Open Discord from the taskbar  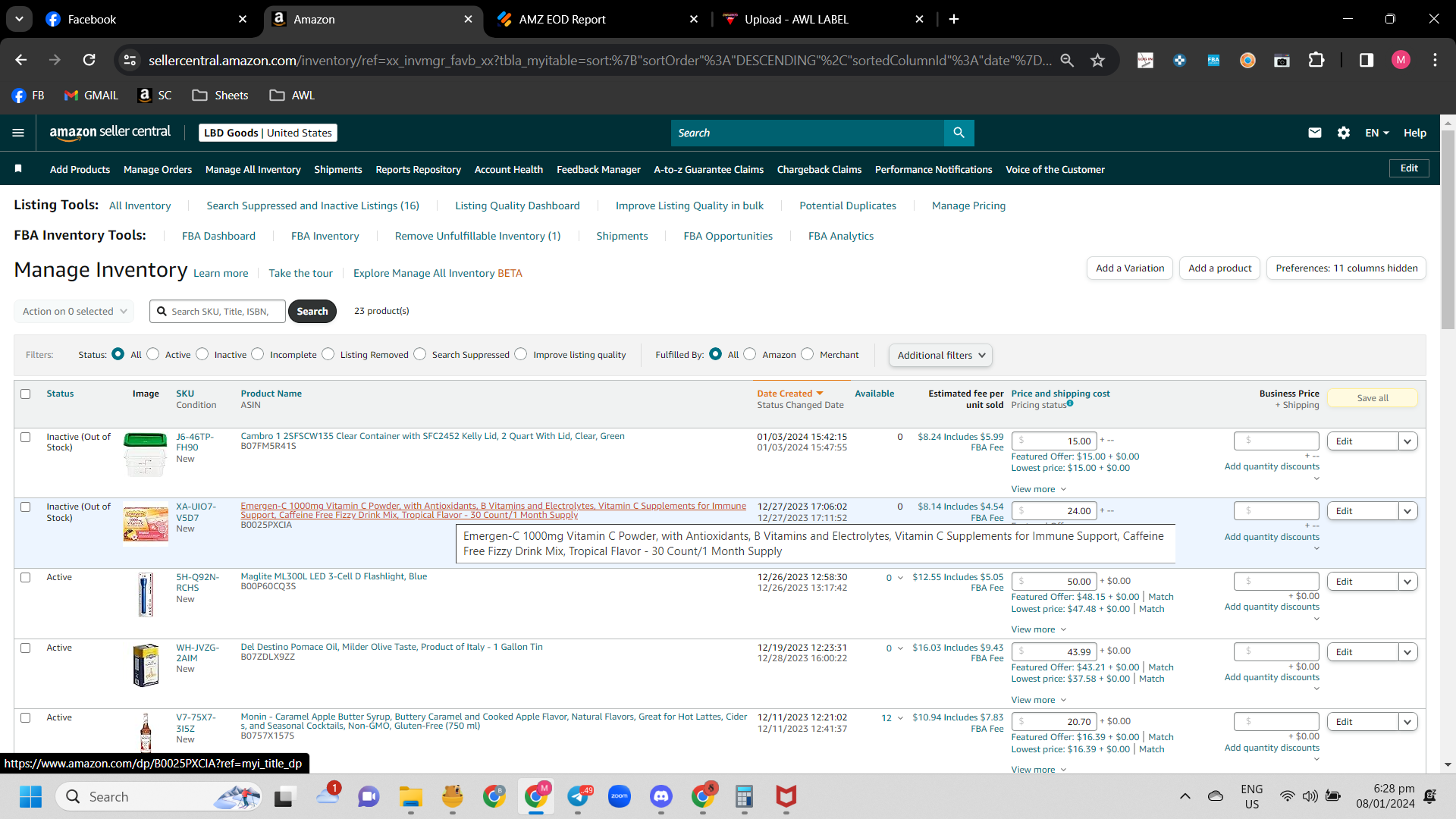pos(661,796)
